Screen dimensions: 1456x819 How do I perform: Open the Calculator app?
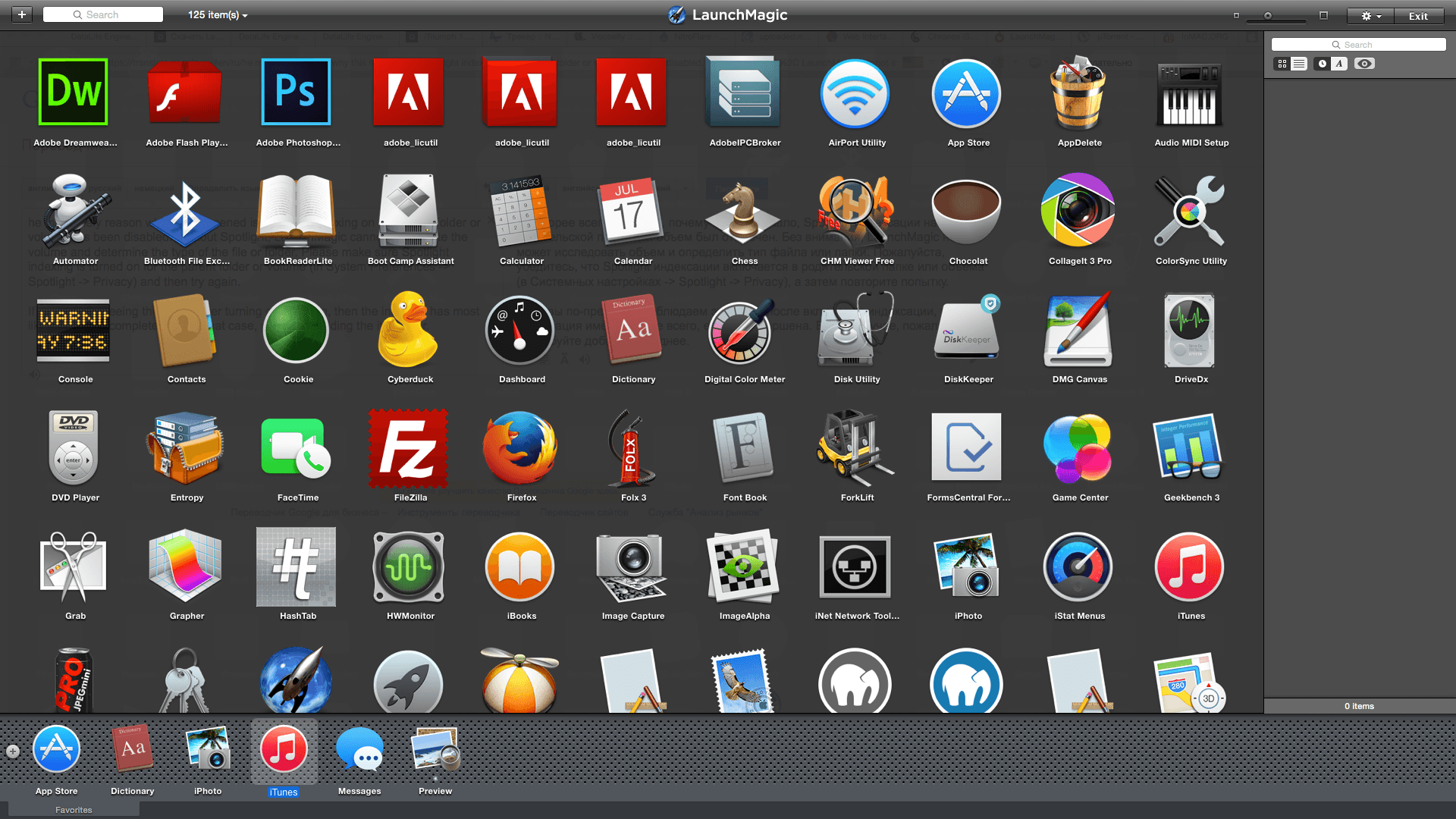[519, 211]
